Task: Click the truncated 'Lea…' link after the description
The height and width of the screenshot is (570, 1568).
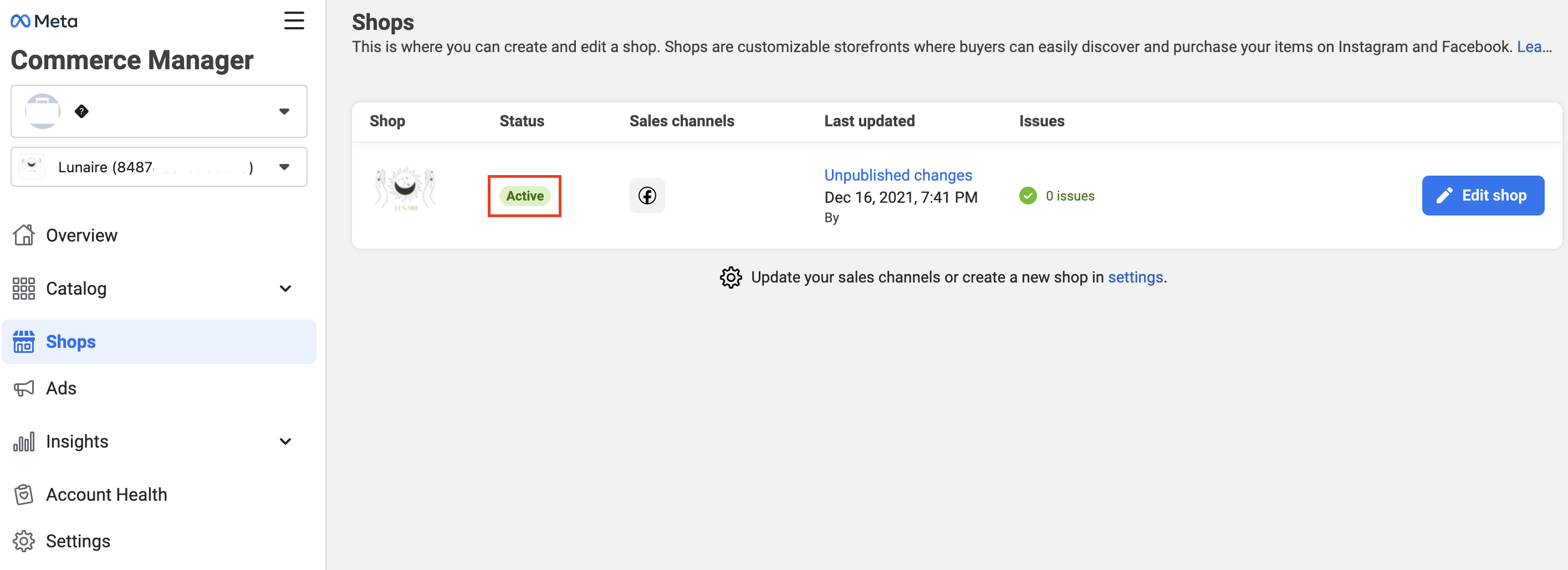Action: tap(1534, 47)
